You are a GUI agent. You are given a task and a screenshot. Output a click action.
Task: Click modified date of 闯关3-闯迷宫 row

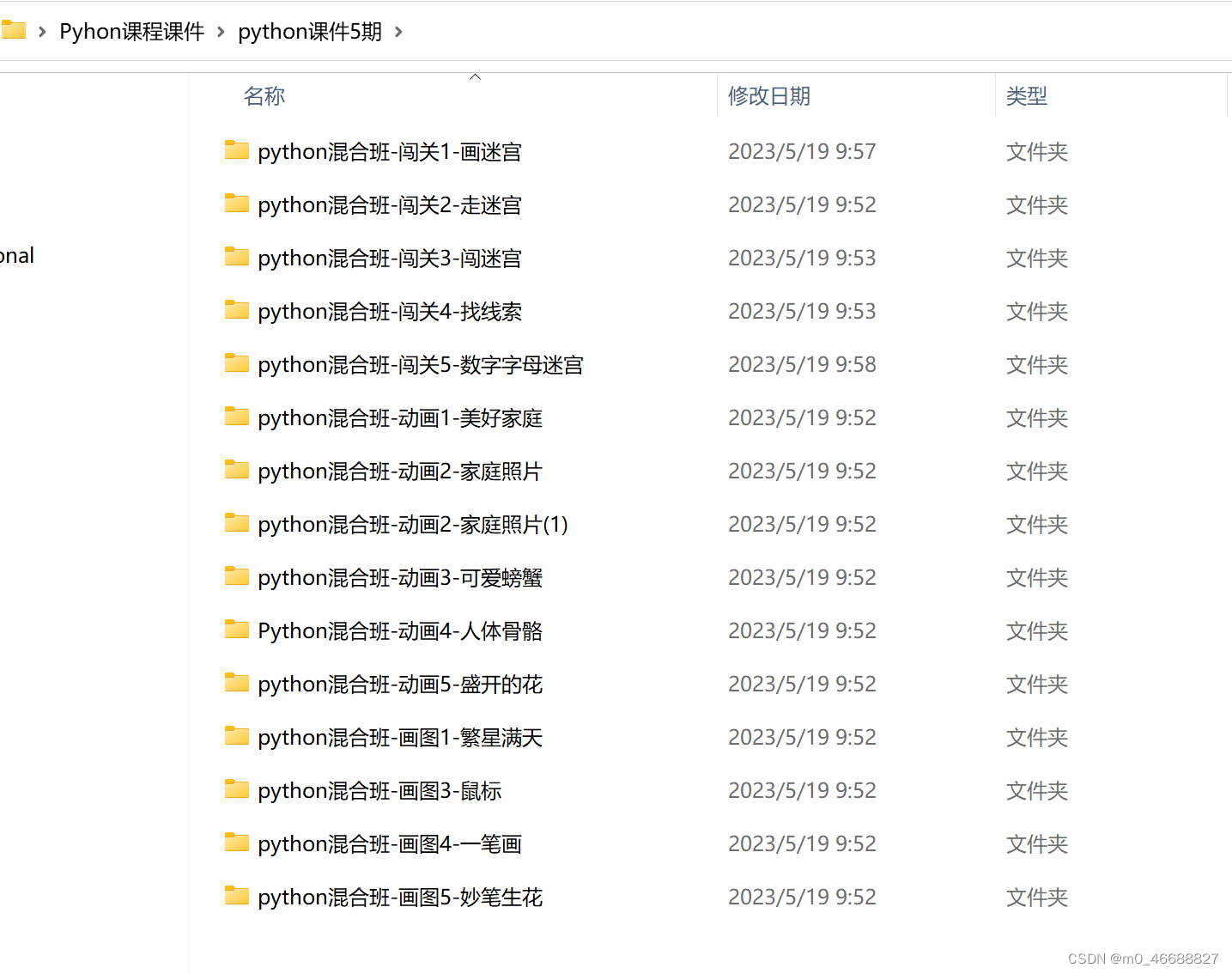point(802,259)
